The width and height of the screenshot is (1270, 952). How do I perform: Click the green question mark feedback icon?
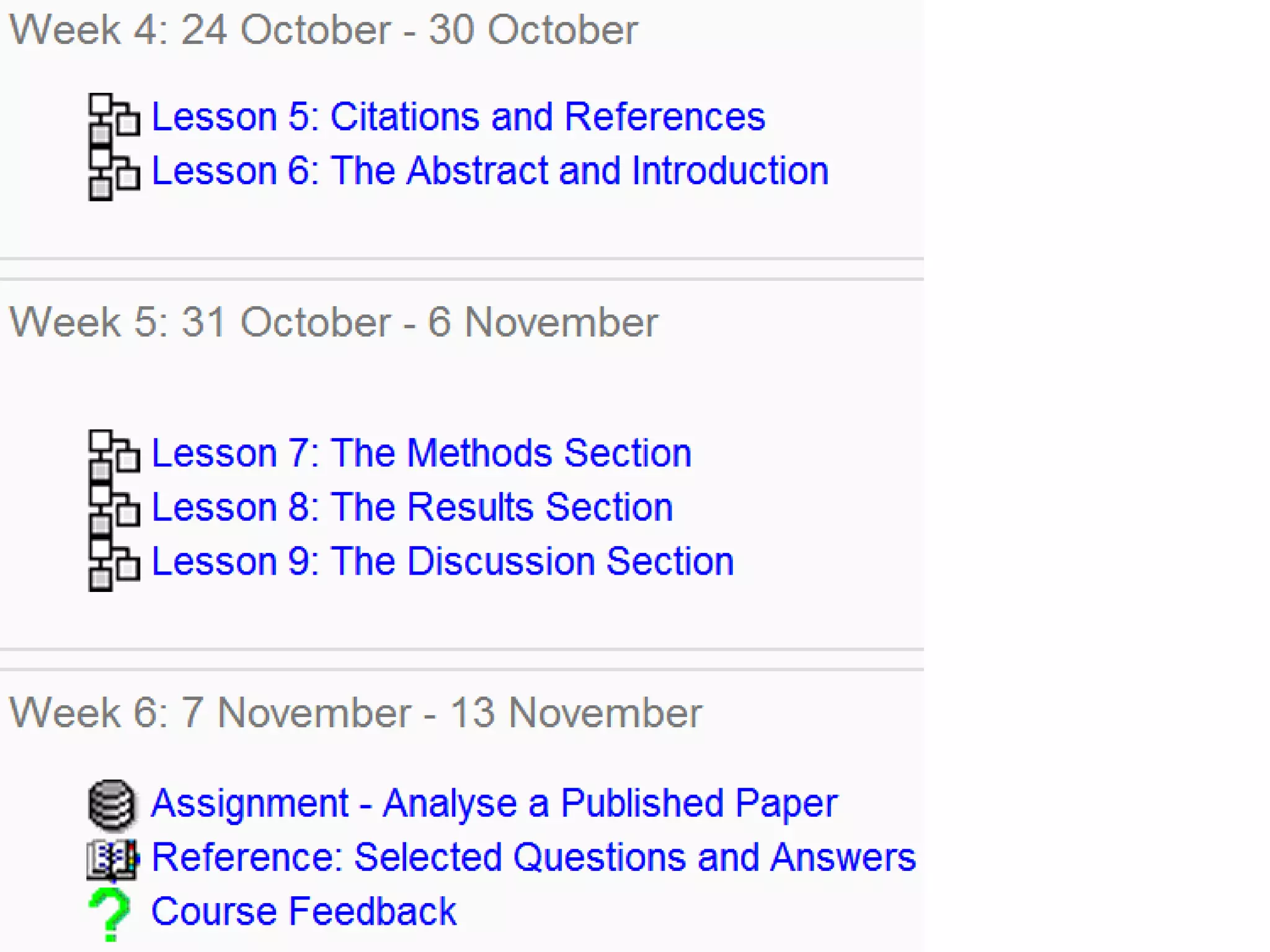point(110,914)
